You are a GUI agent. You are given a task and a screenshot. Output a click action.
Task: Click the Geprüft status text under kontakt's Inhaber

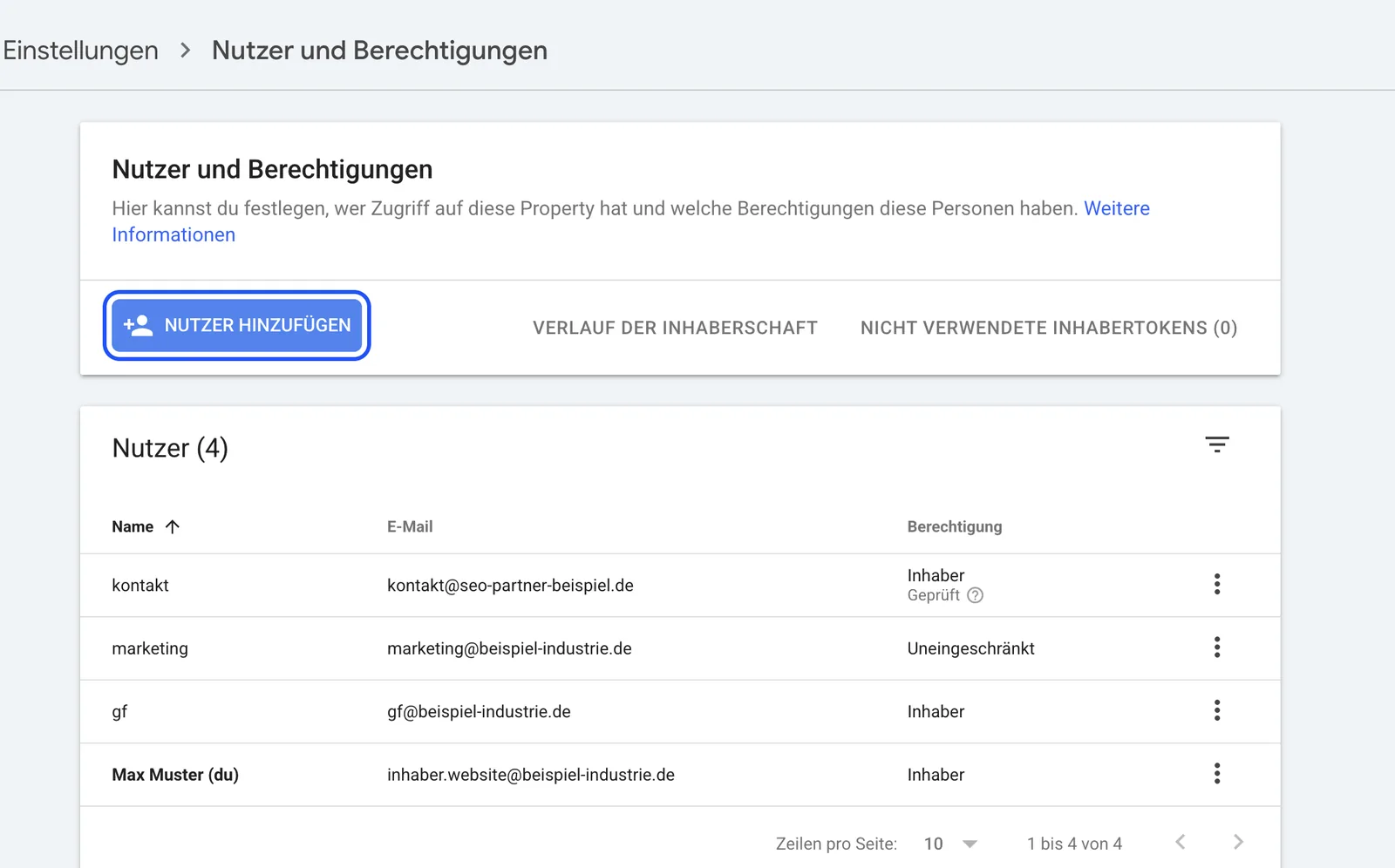933,595
